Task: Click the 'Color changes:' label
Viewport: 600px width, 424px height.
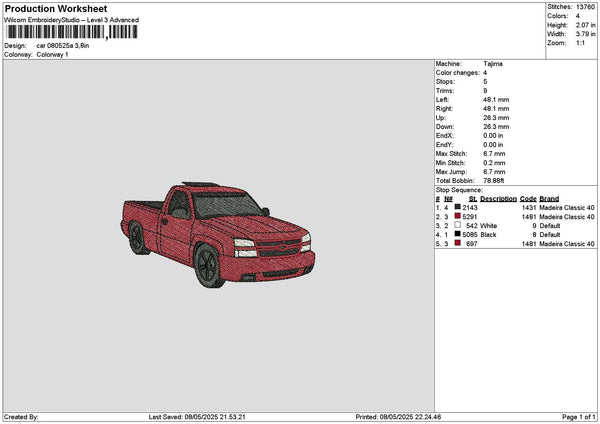Action: click(457, 73)
